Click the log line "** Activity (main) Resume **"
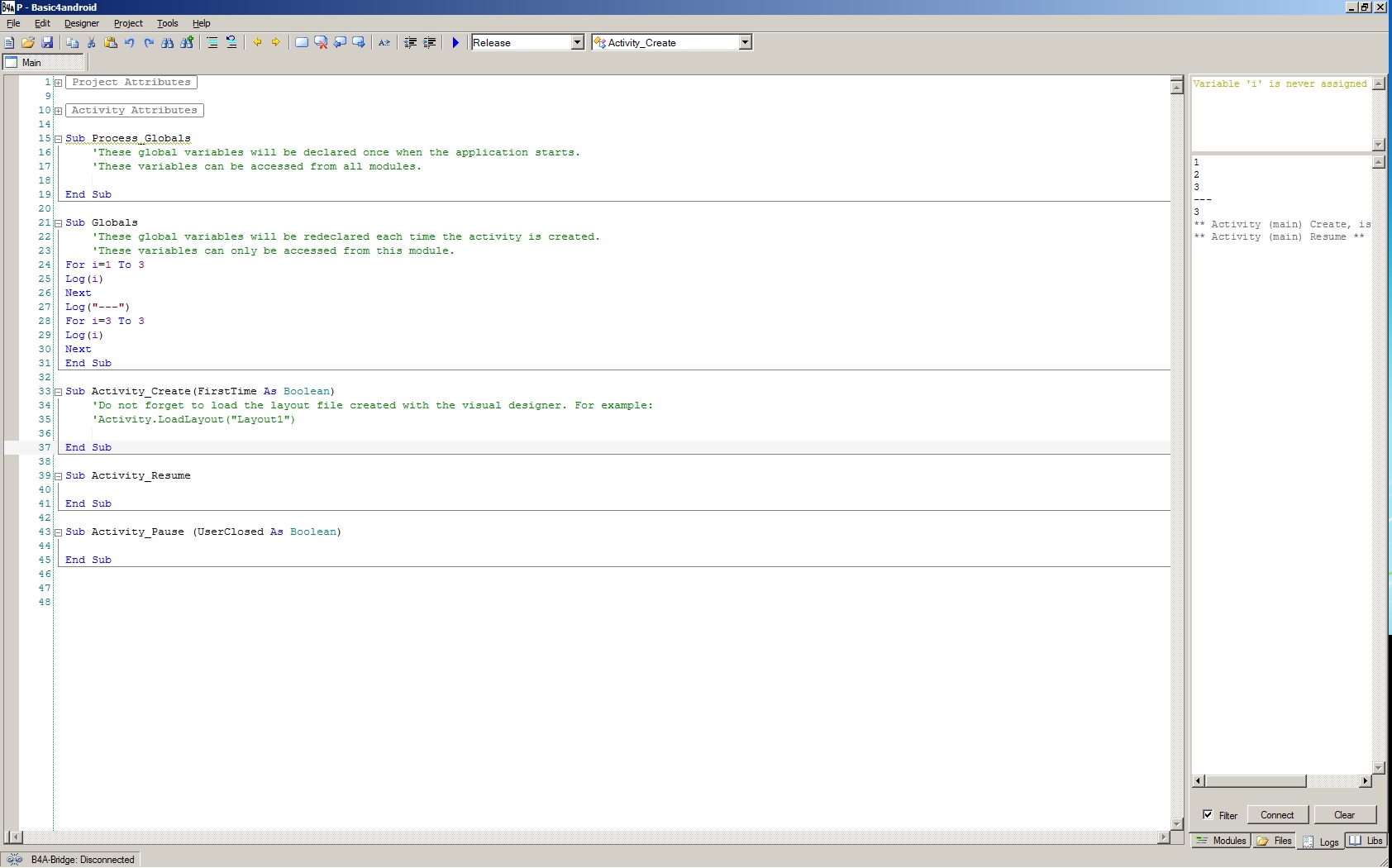Image resolution: width=1392 pixels, height=868 pixels. pos(1279,237)
